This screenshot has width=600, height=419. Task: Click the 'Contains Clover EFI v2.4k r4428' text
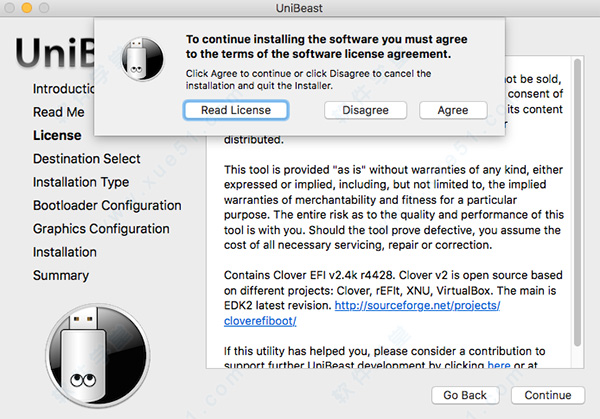coord(308,275)
